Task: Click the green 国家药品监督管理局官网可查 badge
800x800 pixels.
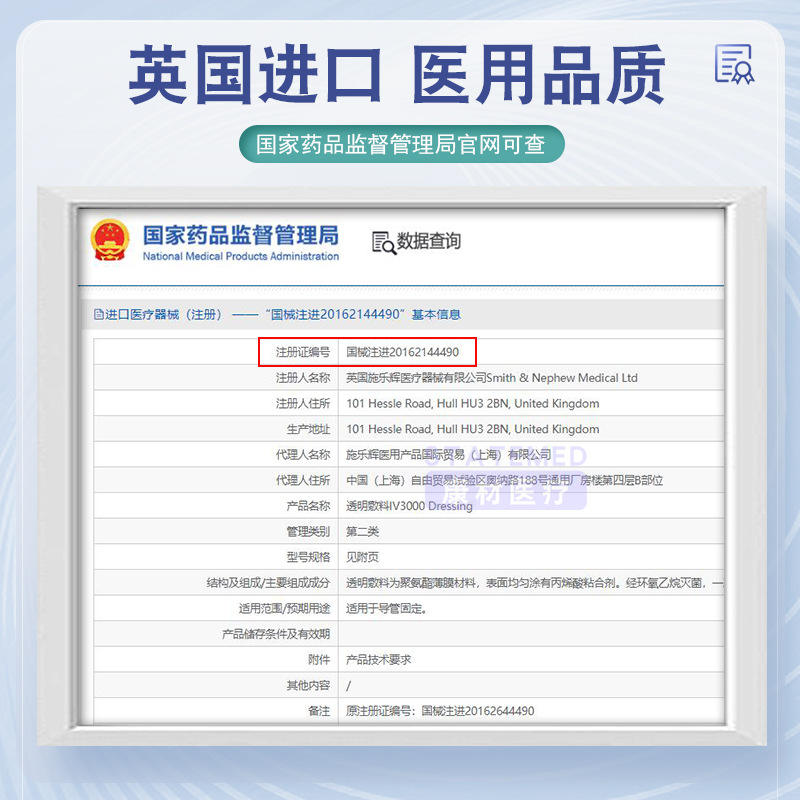Action: click(402, 144)
